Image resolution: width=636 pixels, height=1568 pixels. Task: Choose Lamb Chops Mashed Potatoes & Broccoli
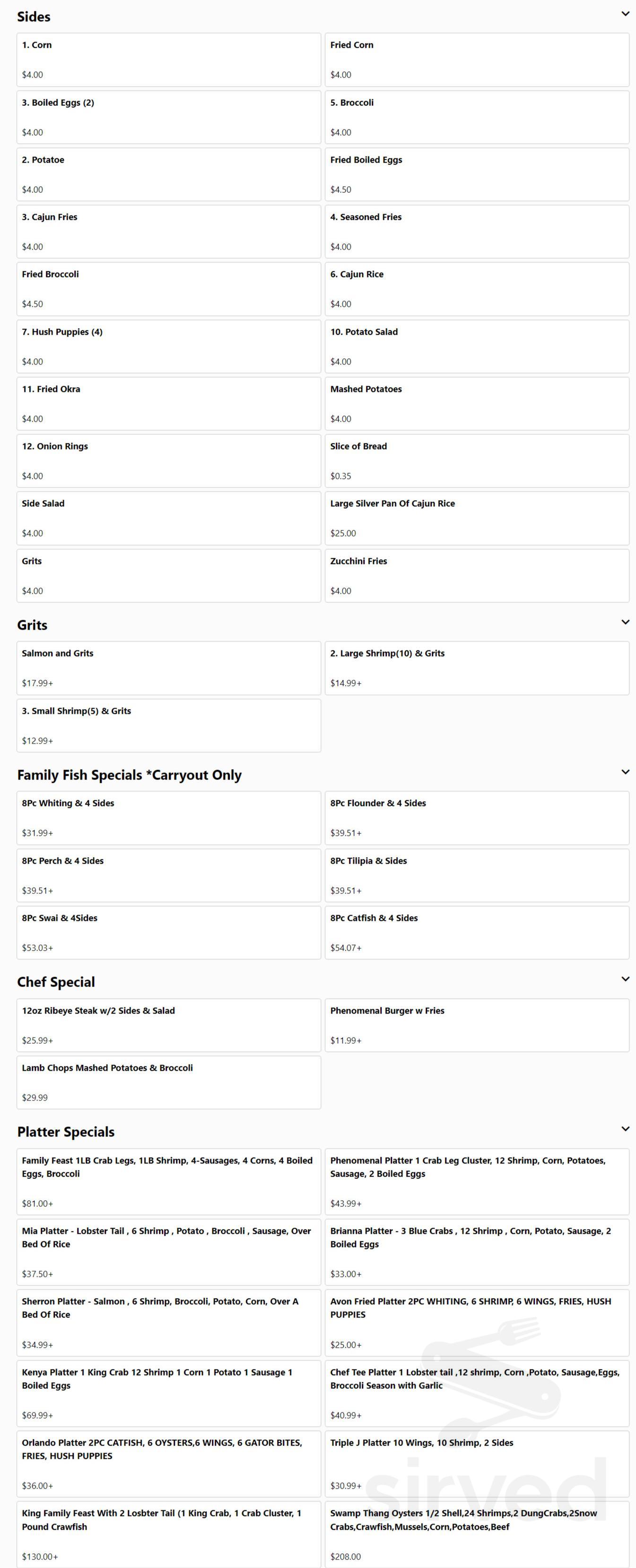click(x=169, y=1082)
